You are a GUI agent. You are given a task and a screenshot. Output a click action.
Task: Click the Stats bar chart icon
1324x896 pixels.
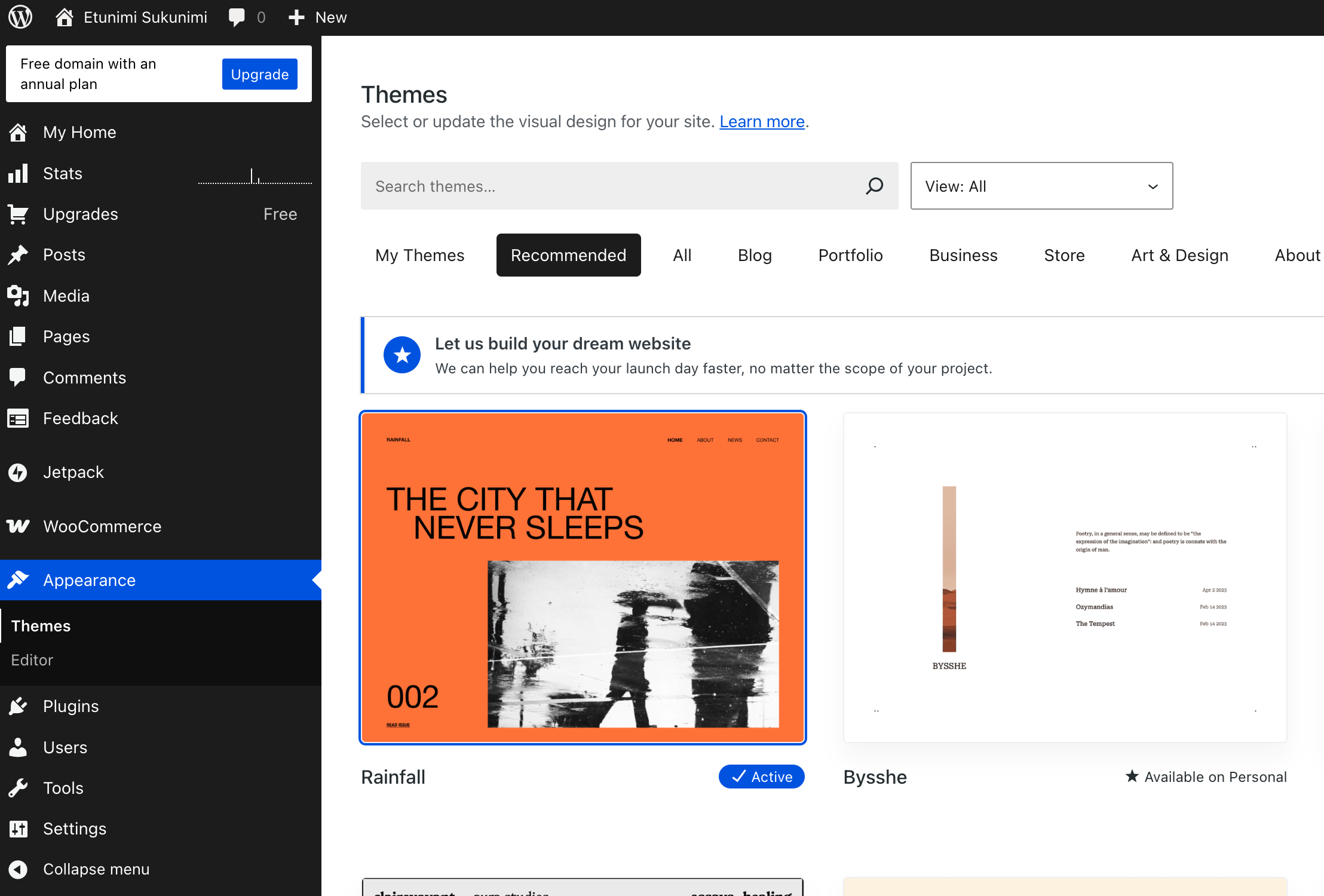(x=18, y=173)
